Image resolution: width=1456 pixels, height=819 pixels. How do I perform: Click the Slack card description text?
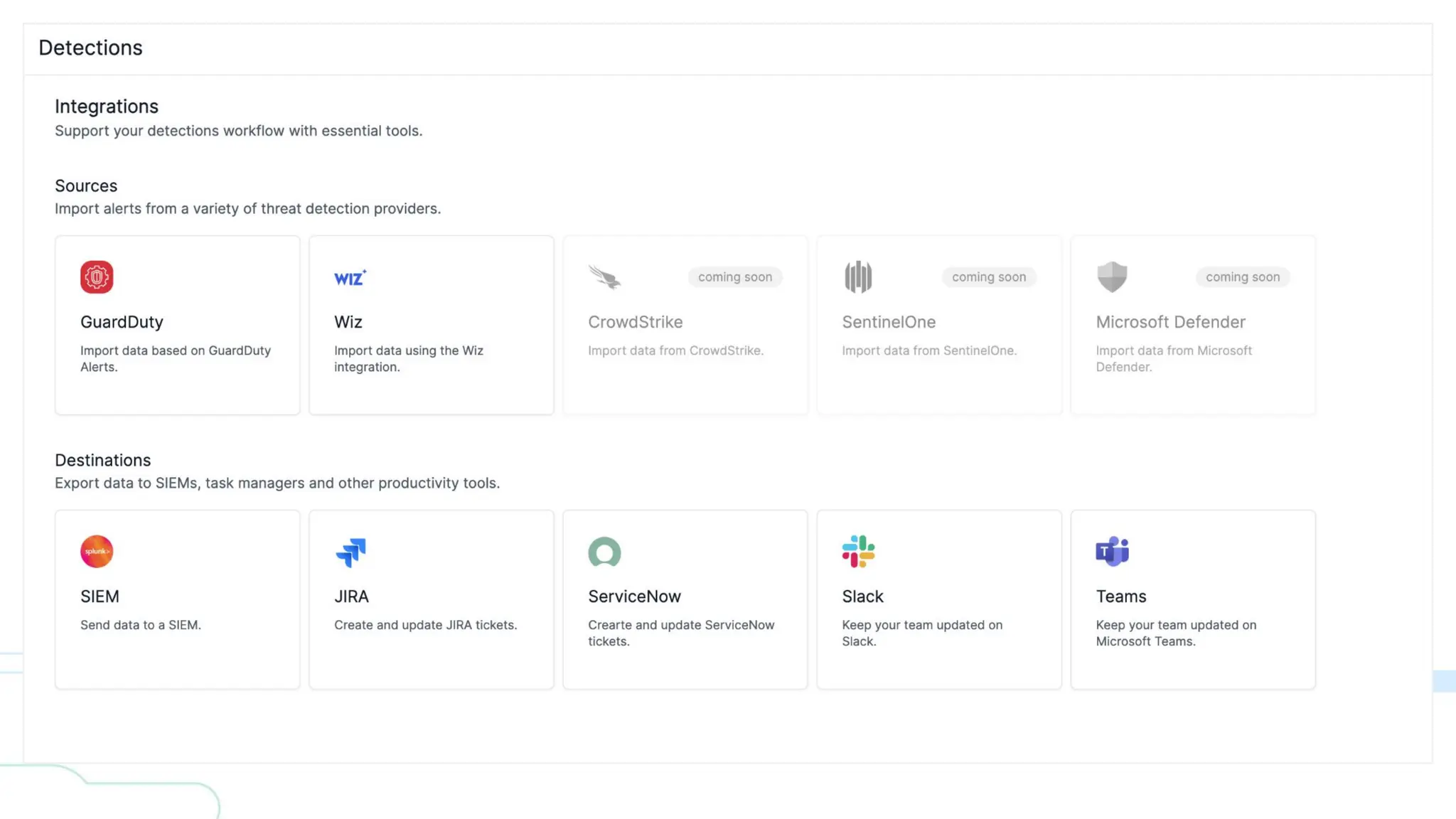tap(921, 633)
